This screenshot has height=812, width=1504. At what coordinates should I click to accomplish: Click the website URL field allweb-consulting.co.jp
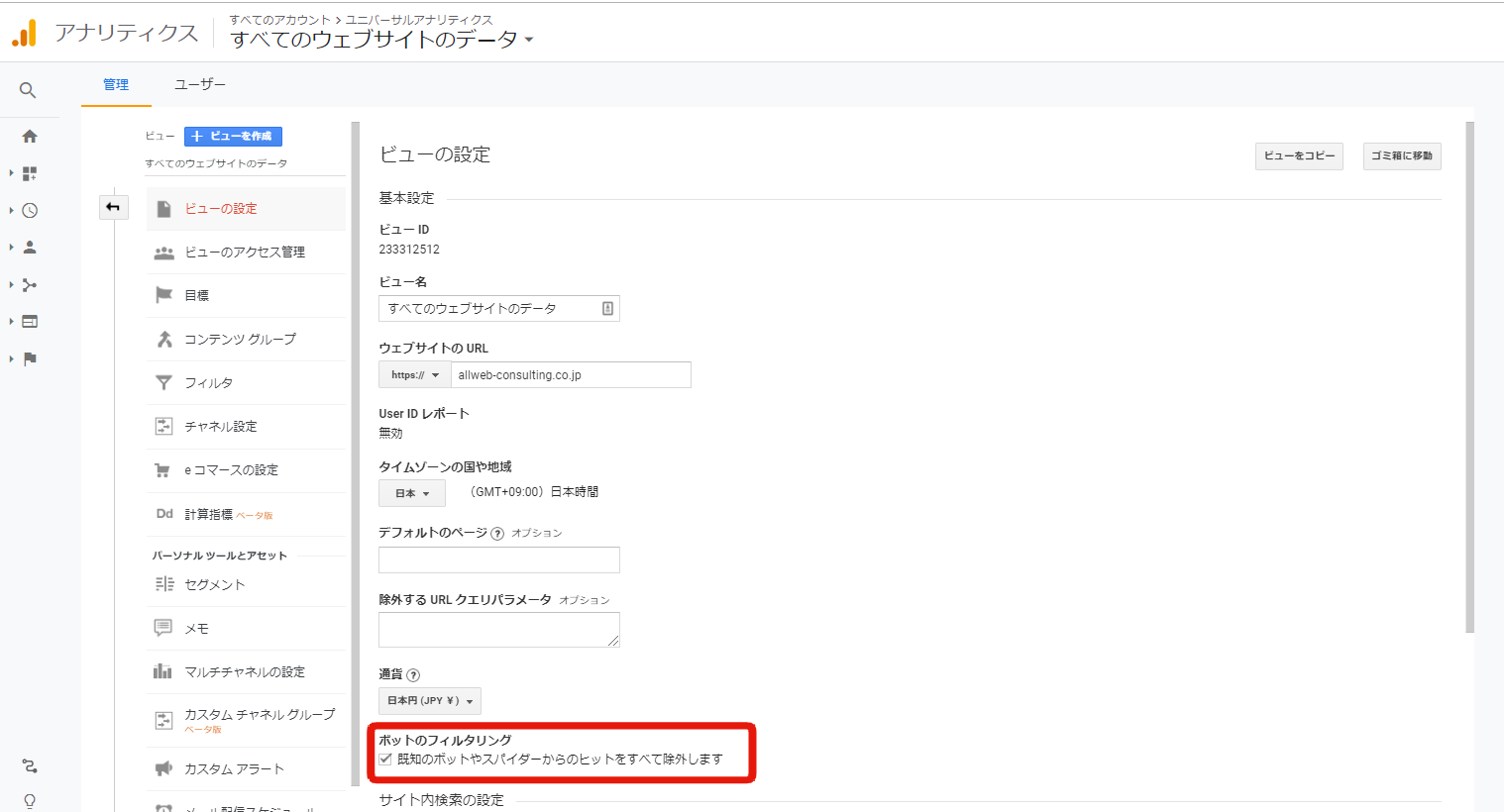[572, 375]
